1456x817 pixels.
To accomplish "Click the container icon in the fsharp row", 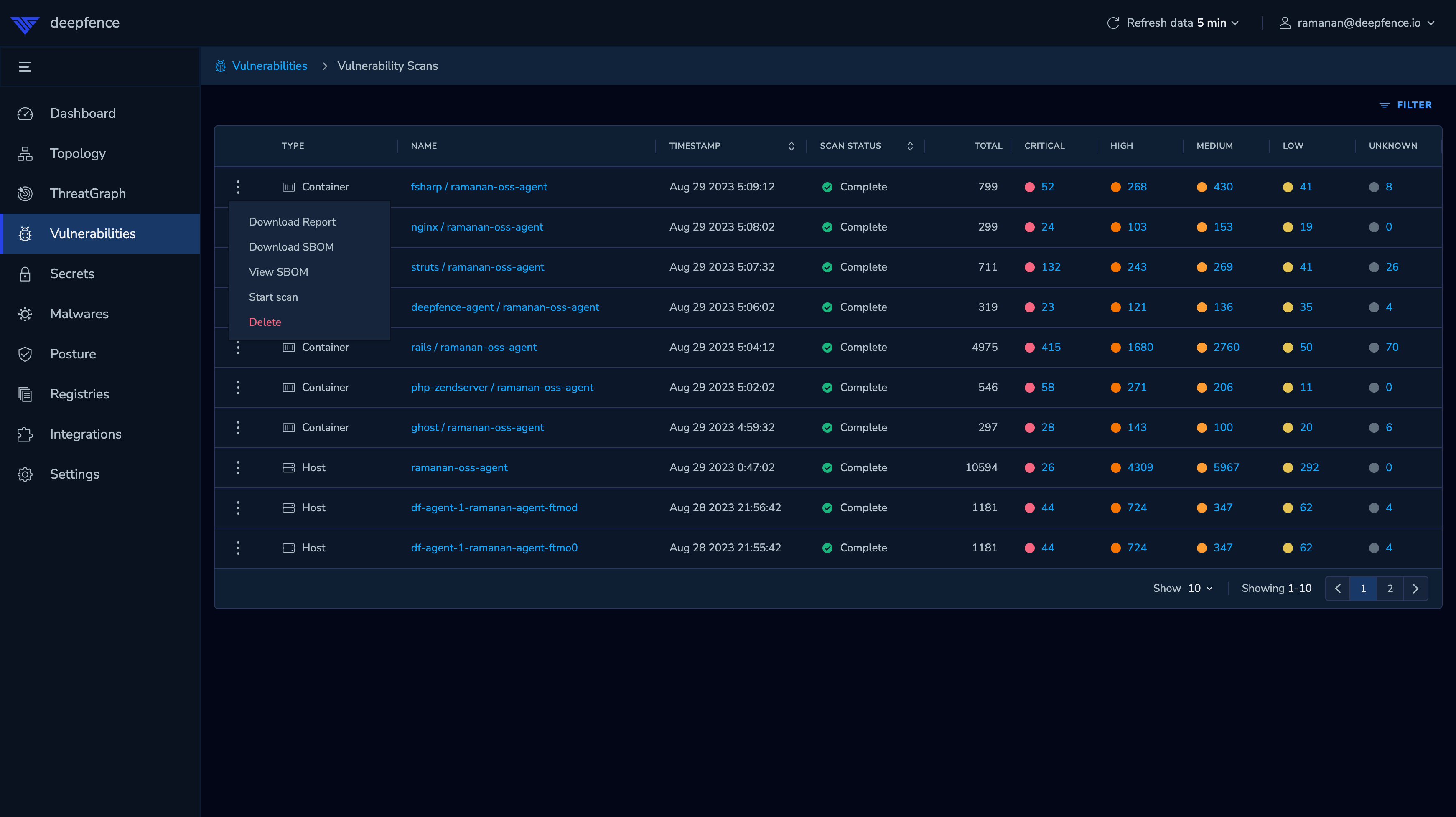I will [288, 187].
